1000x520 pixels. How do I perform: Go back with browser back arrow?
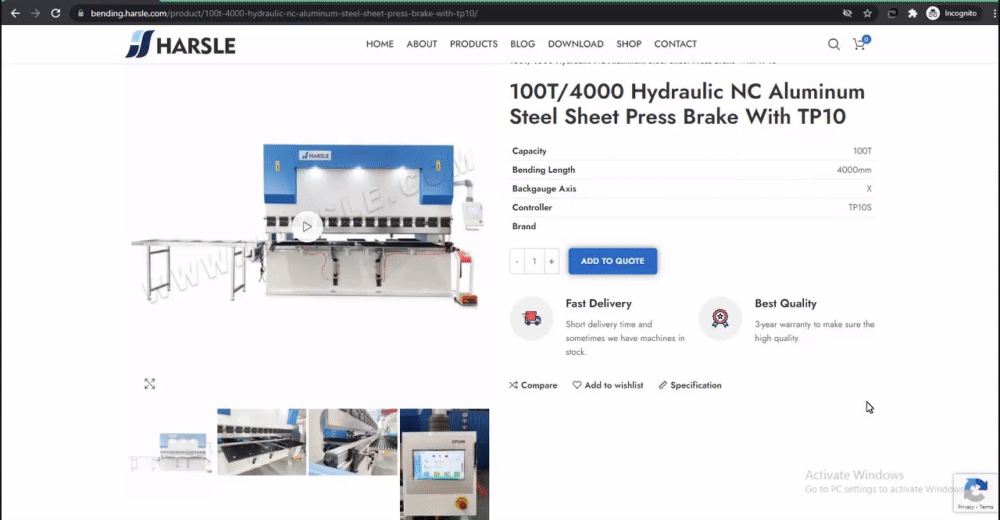click(15, 13)
